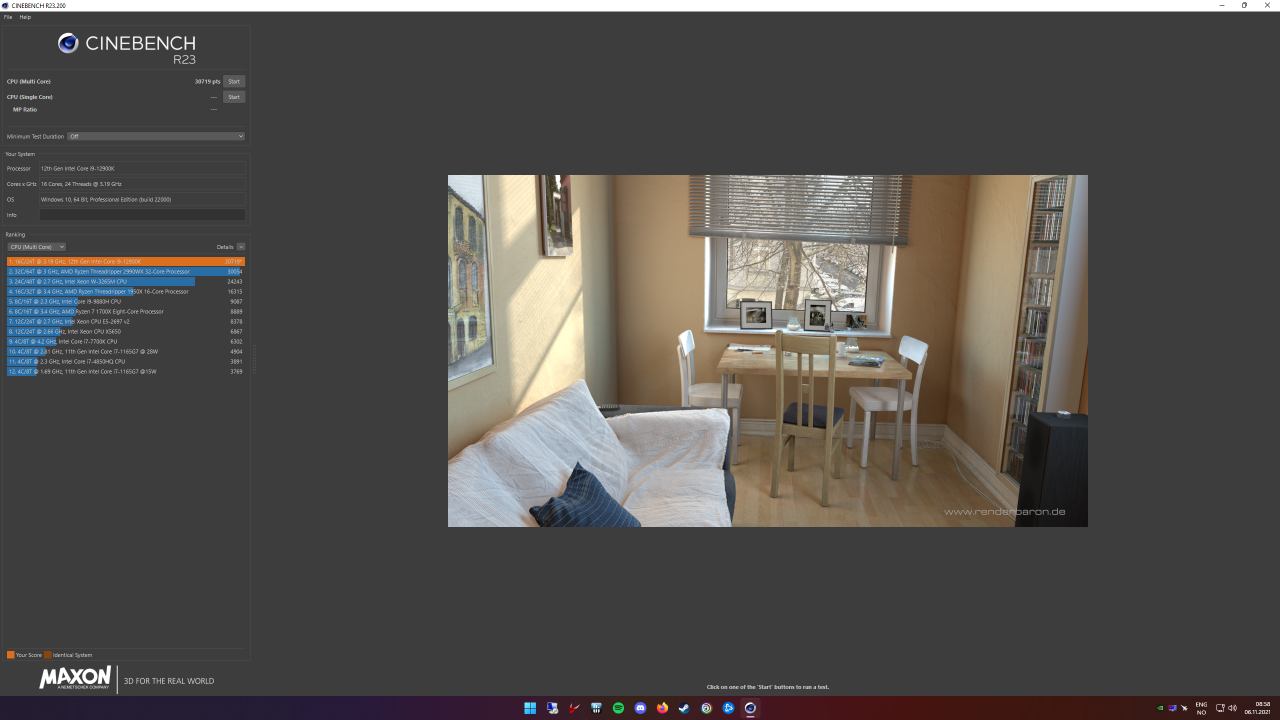The width and height of the screenshot is (1280, 720).
Task: Open the Windows Start menu
Action: 530,708
